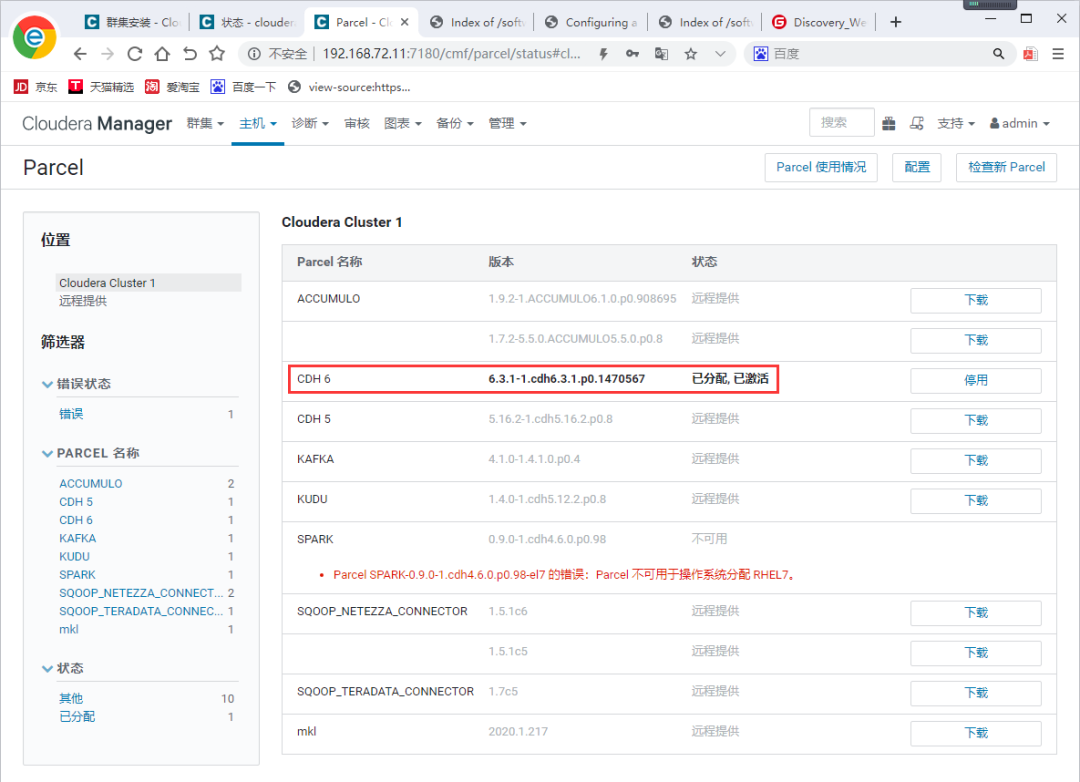Open the 支持 dropdown menu
Image resolution: width=1080 pixels, height=782 pixels.
(956, 123)
